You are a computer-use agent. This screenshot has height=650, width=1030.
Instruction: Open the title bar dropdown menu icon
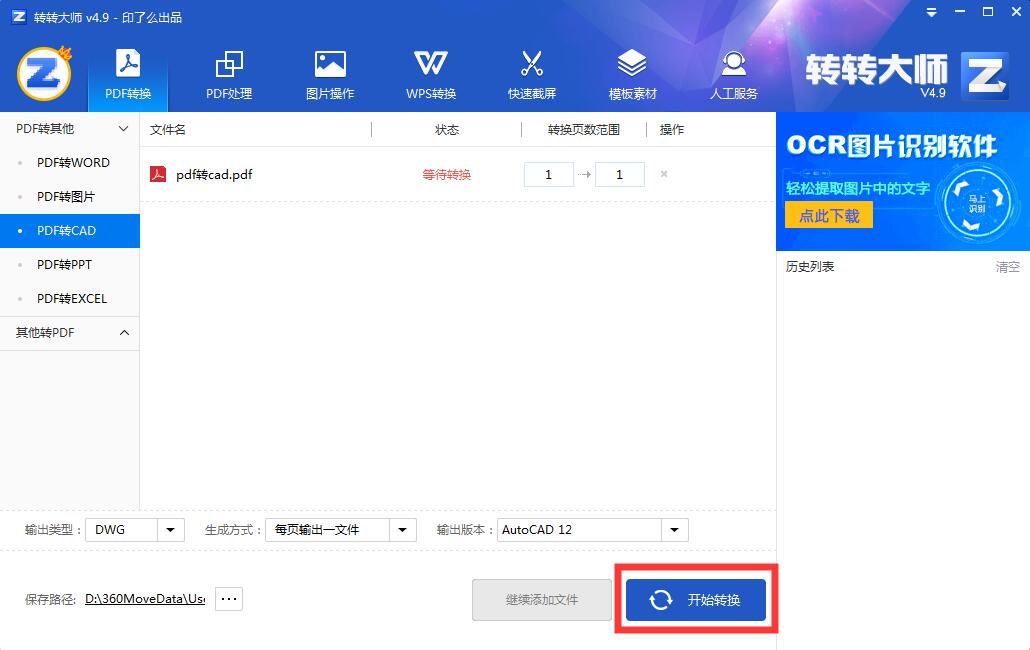[x=931, y=12]
